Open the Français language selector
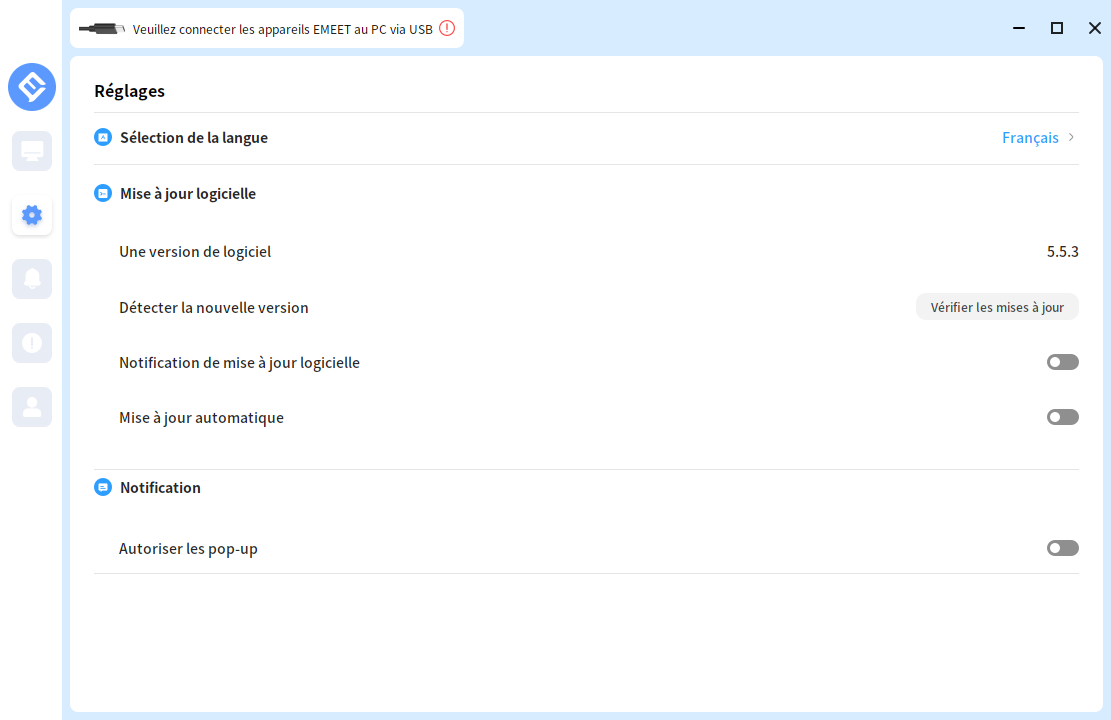This screenshot has width=1111, height=720. (x=1030, y=138)
